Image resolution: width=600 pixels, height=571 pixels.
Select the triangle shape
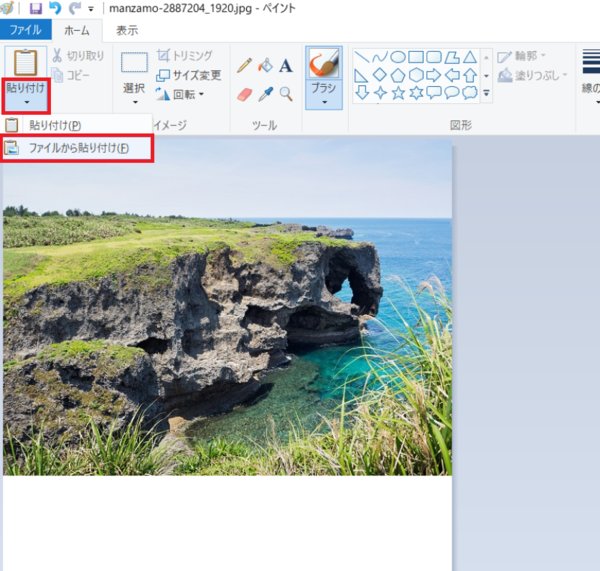[x=470, y=57]
